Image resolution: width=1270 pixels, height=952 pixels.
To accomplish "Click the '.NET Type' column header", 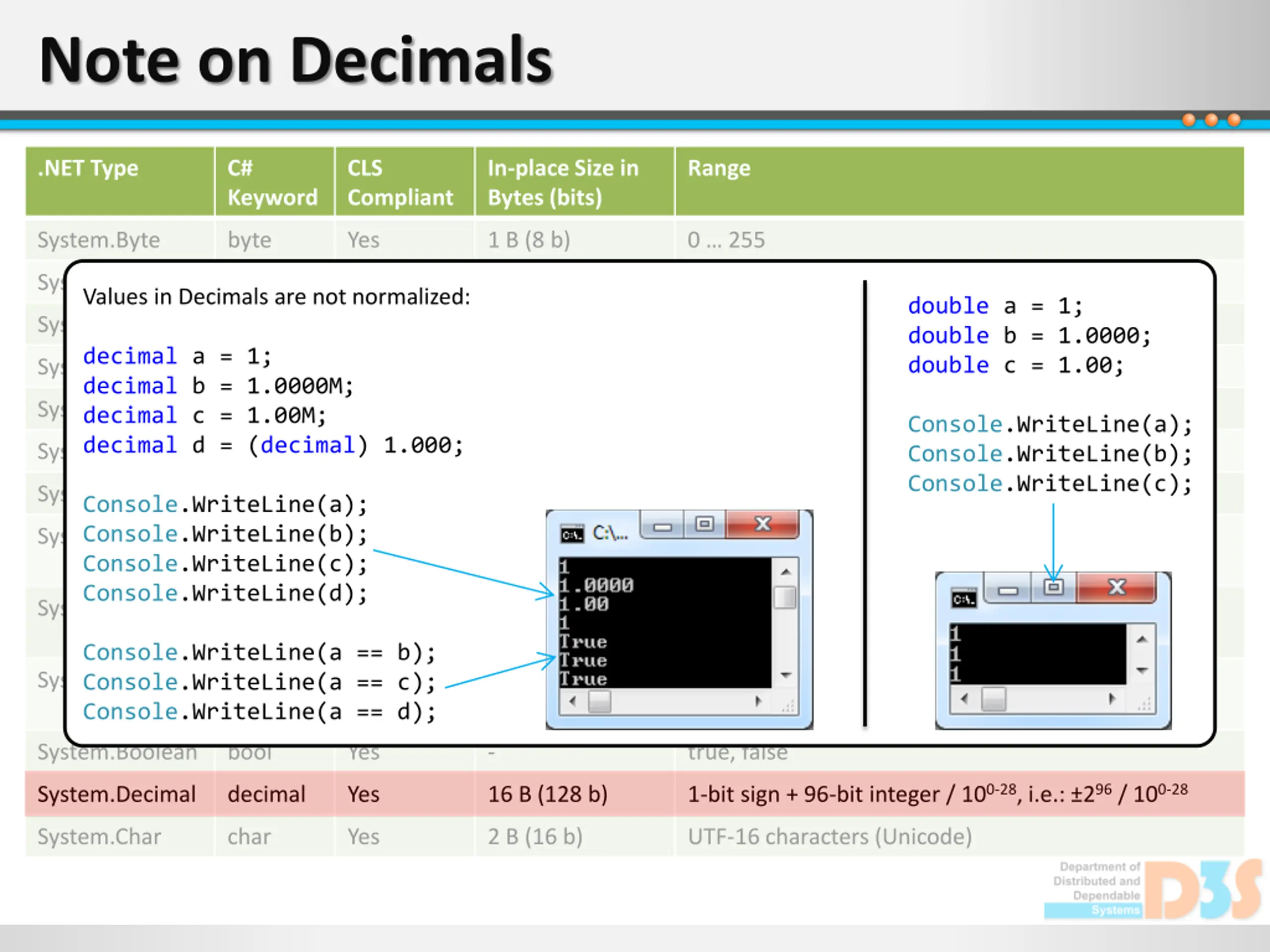I will [x=120, y=181].
